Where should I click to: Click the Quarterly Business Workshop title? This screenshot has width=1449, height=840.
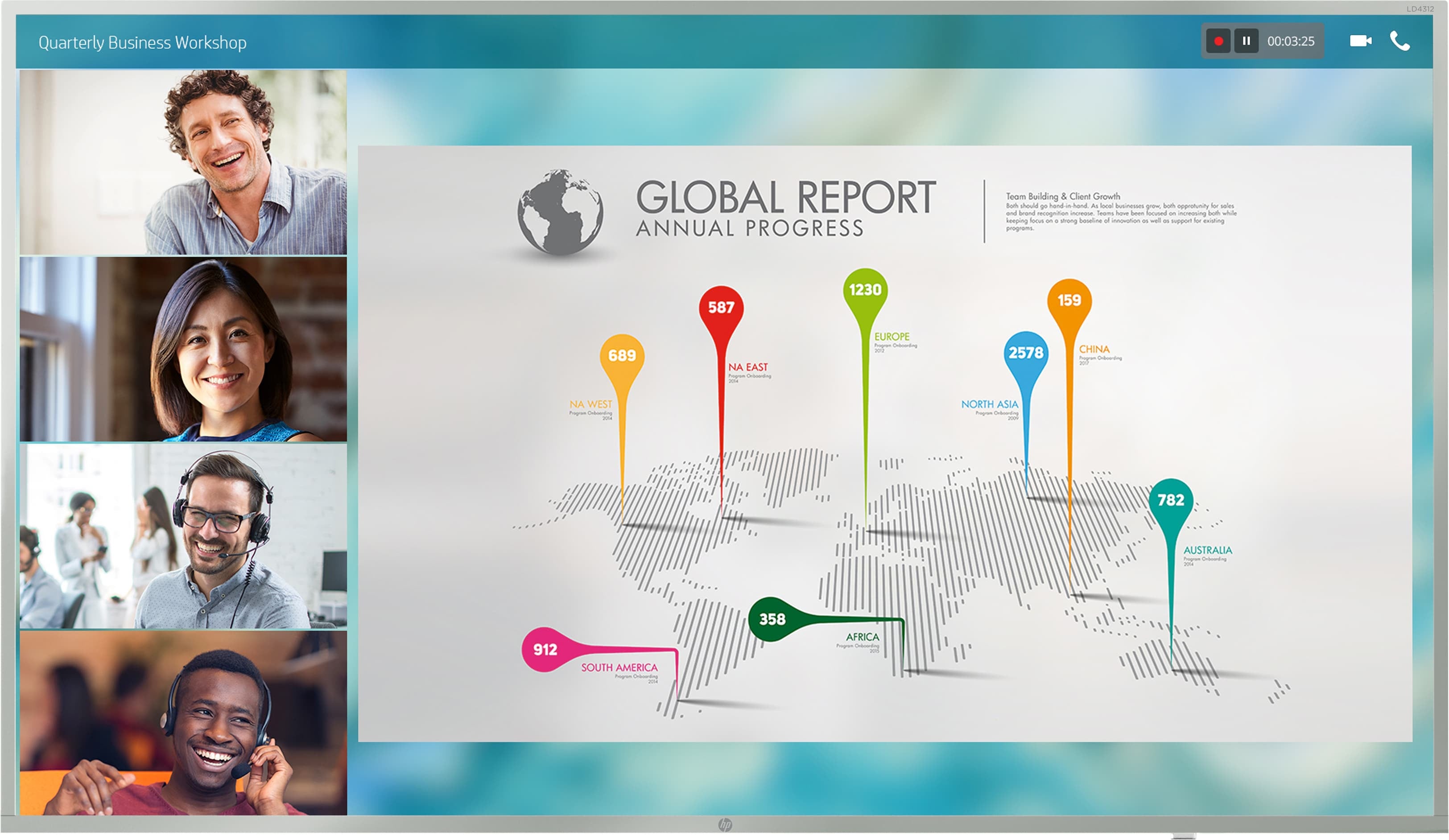coord(143,42)
